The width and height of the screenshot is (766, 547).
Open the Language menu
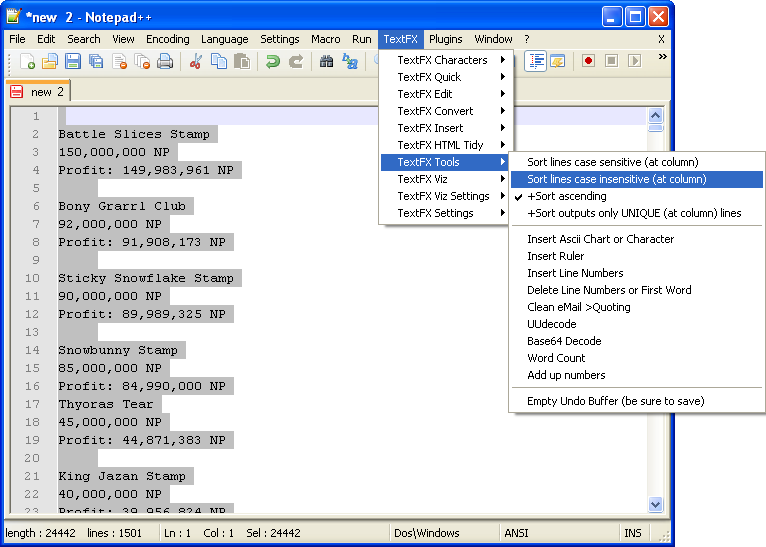[224, 39]
